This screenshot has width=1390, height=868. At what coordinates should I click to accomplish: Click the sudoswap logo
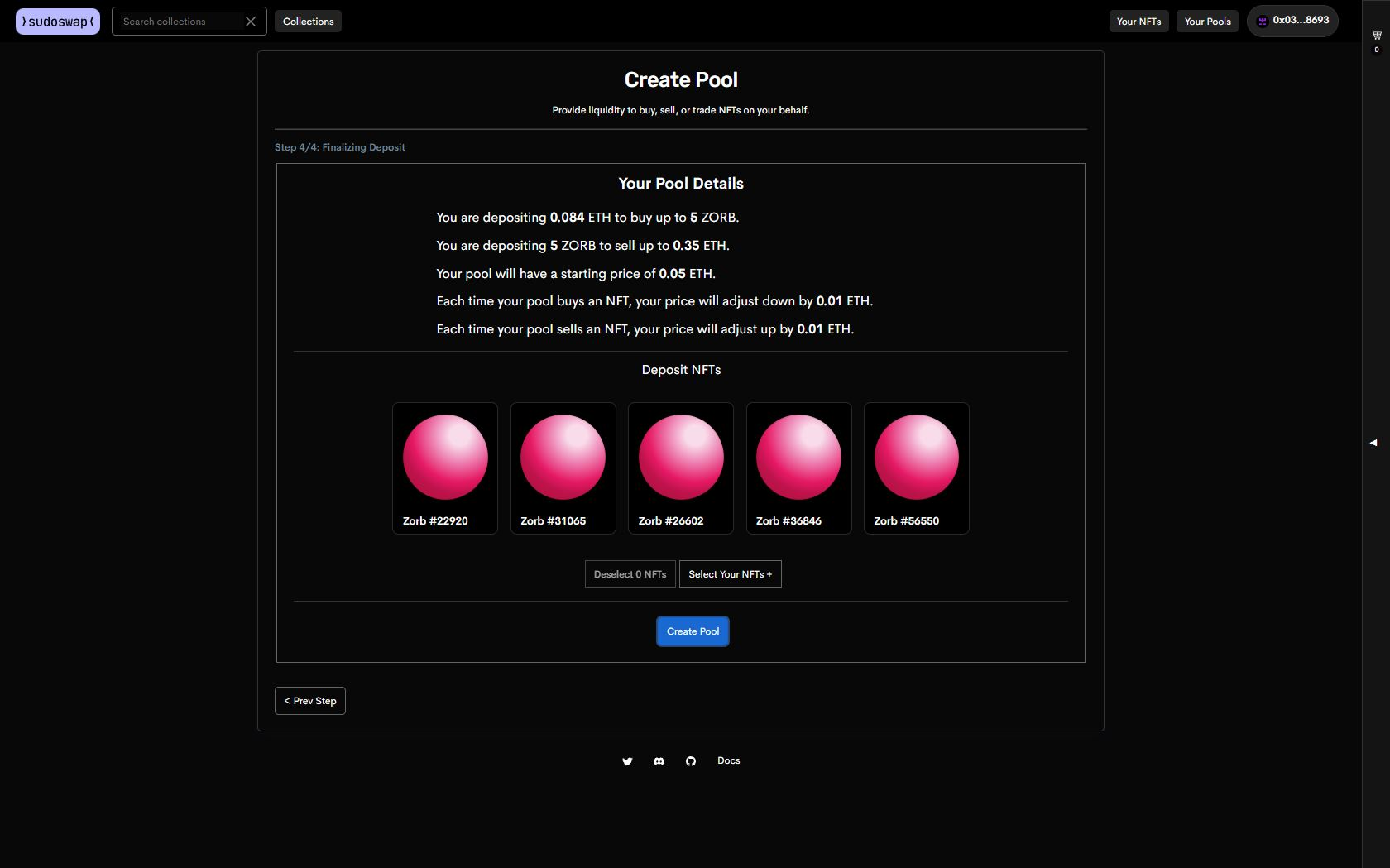tap(58, 22)
